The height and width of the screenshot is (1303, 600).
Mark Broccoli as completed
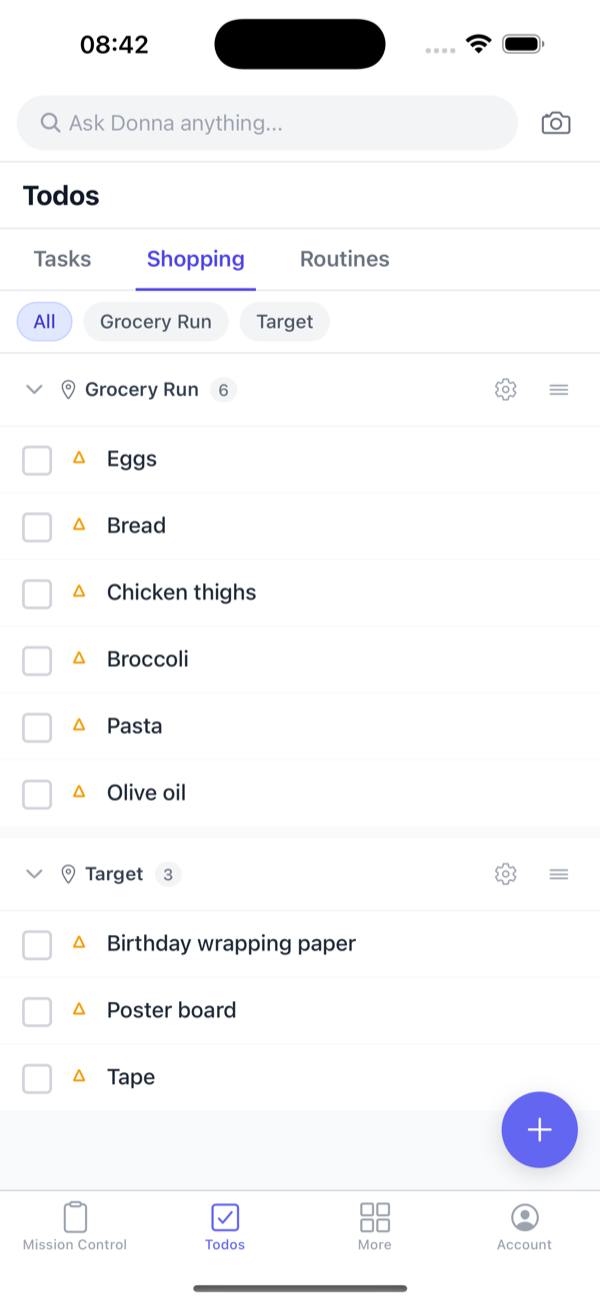point(37,660)
